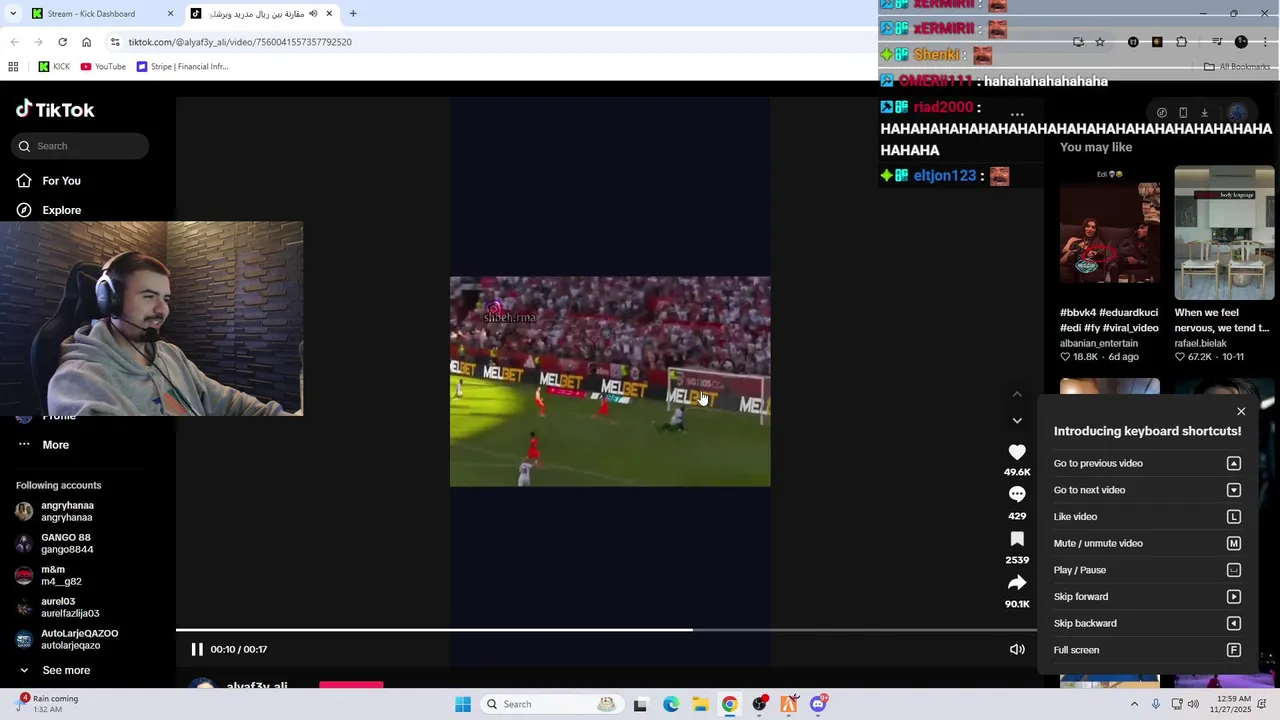The image size is (1280, 720).
Task: Bookmark this page with the star icon
Action: pos(1100,42)
